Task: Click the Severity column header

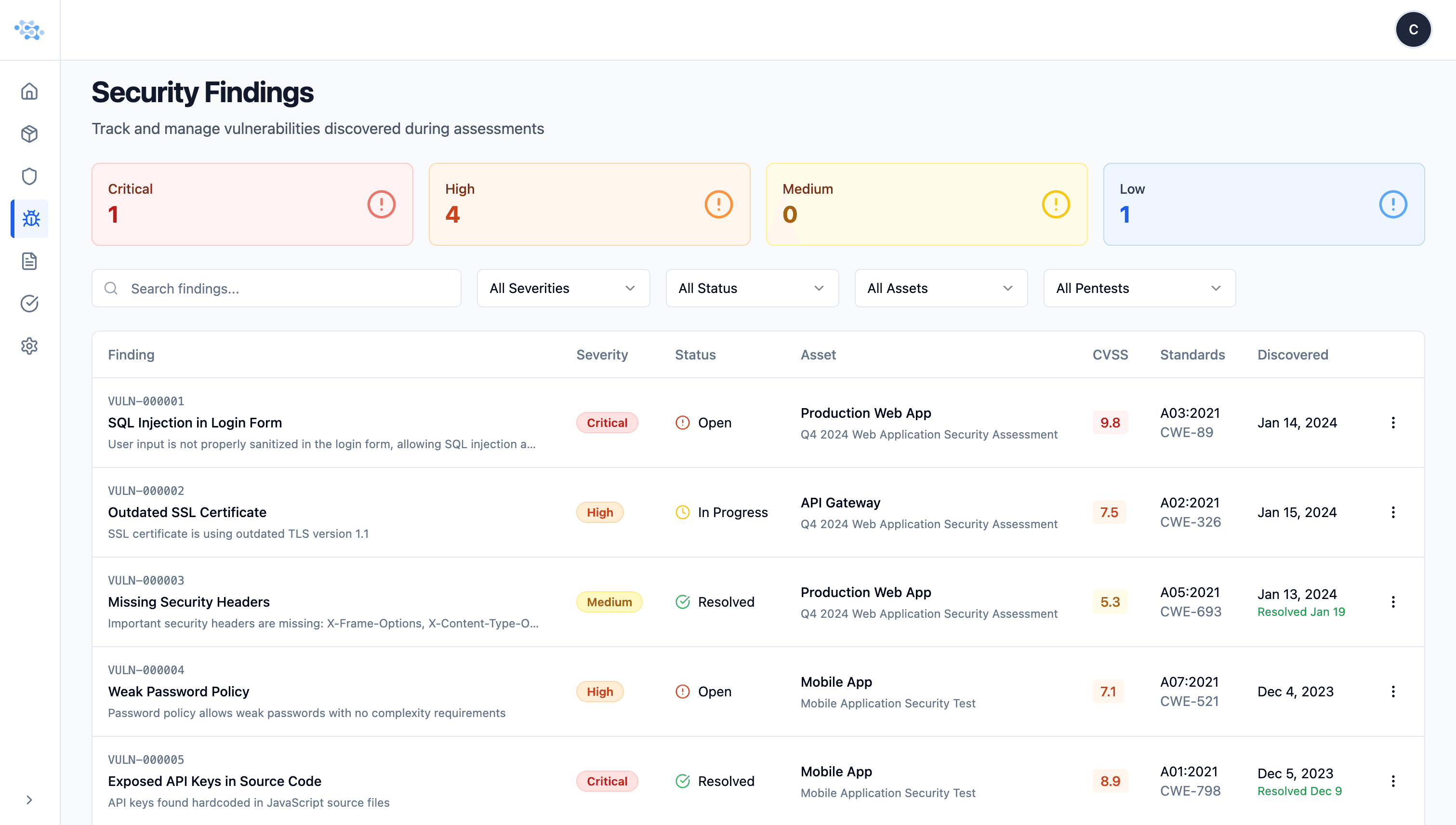Action: point(602,355)
